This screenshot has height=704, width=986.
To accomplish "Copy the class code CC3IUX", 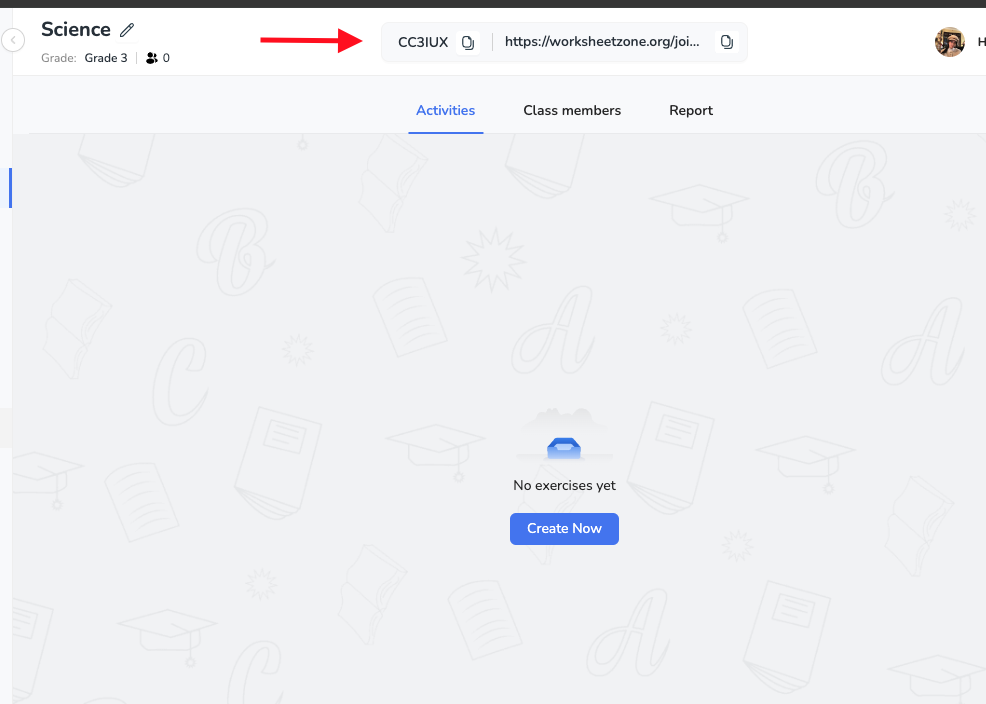I will [x=467, y=42].
